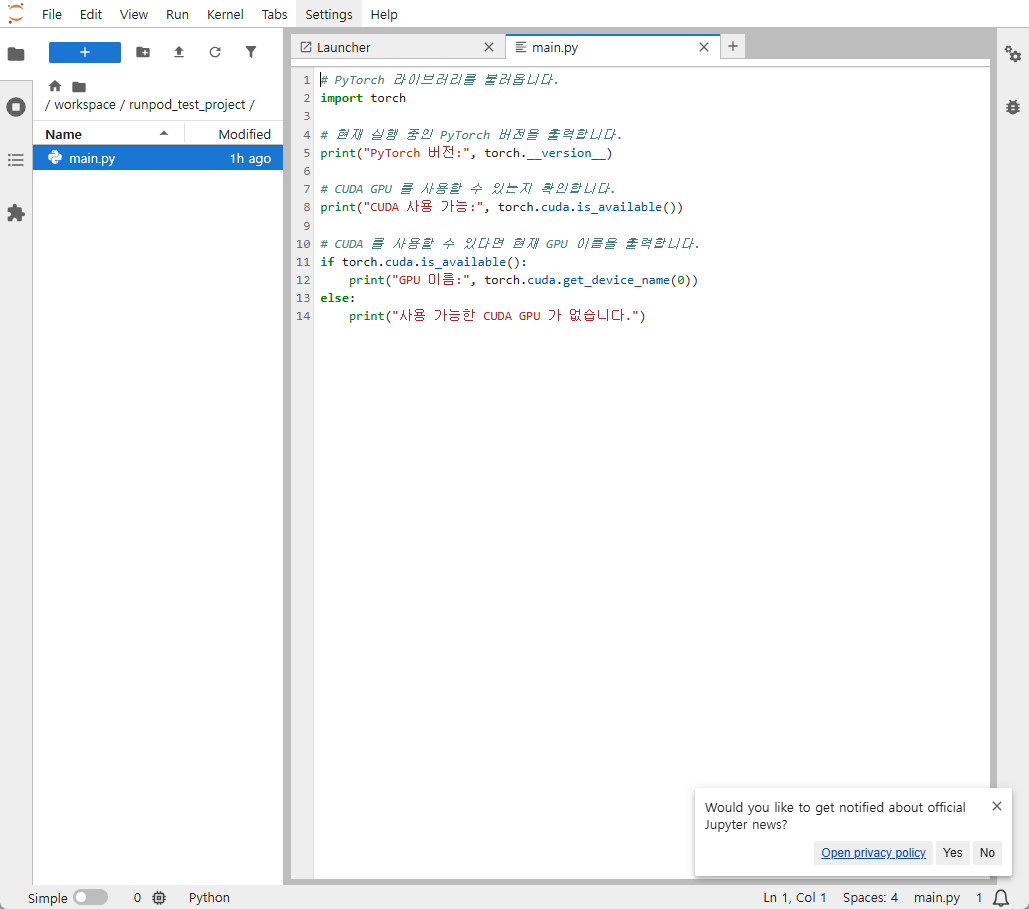Refresh the file browser listing

point(215,52)
